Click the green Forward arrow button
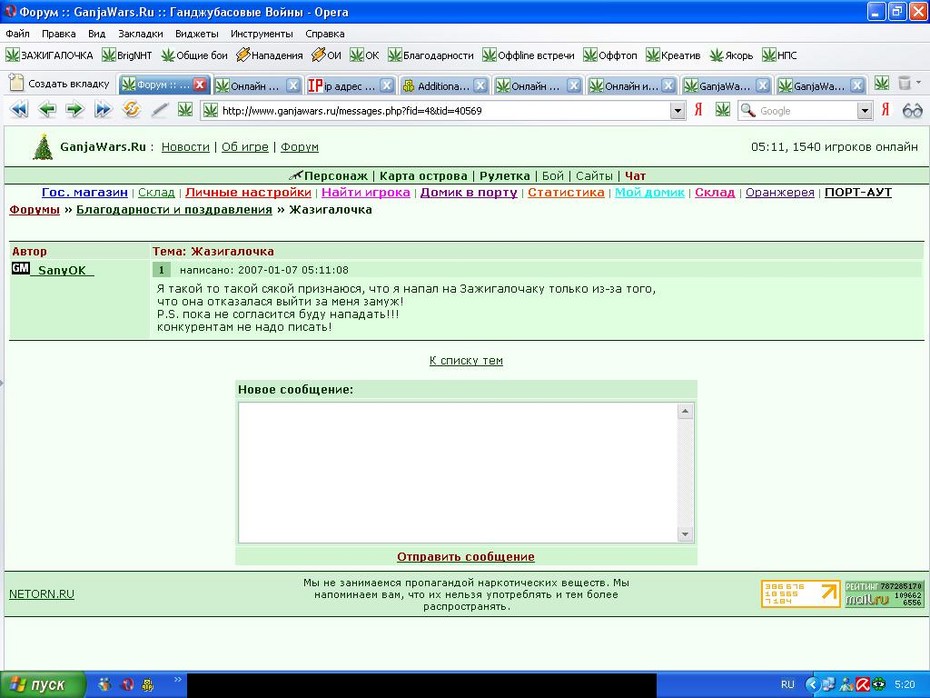This screenshot has height=698, width=930. [x=75, y=110]
